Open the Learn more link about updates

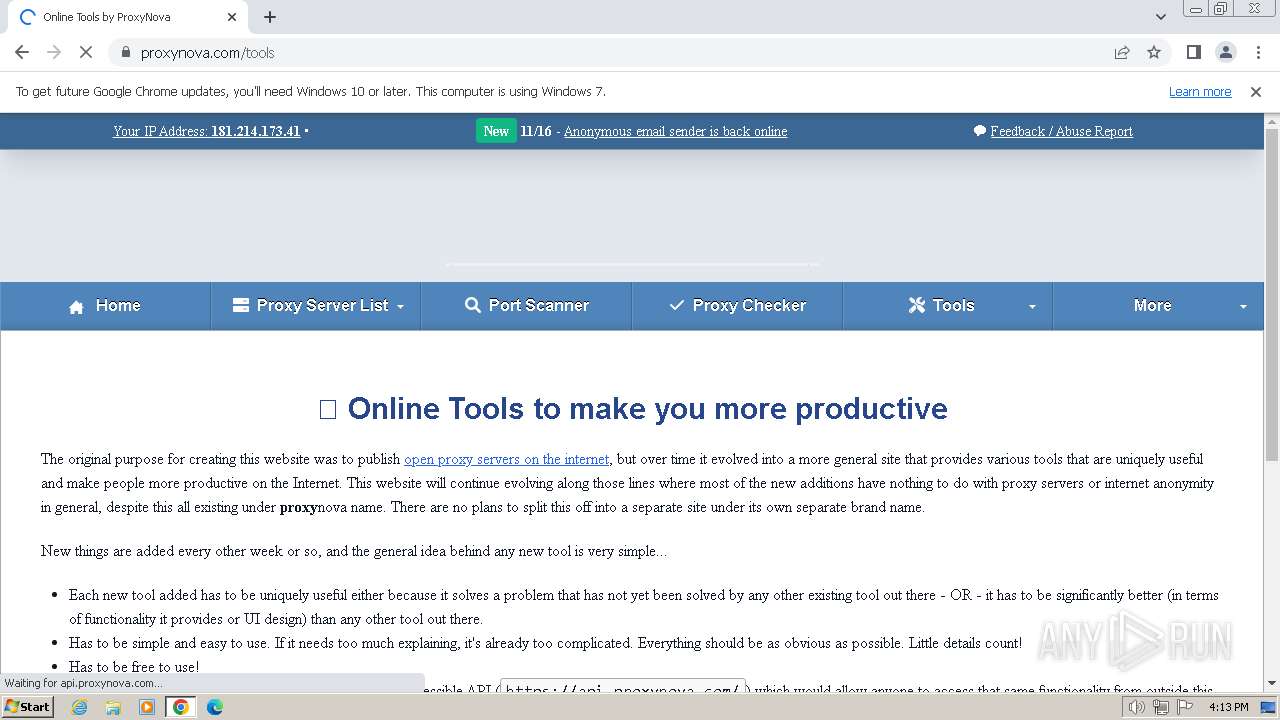point(1200,92)
